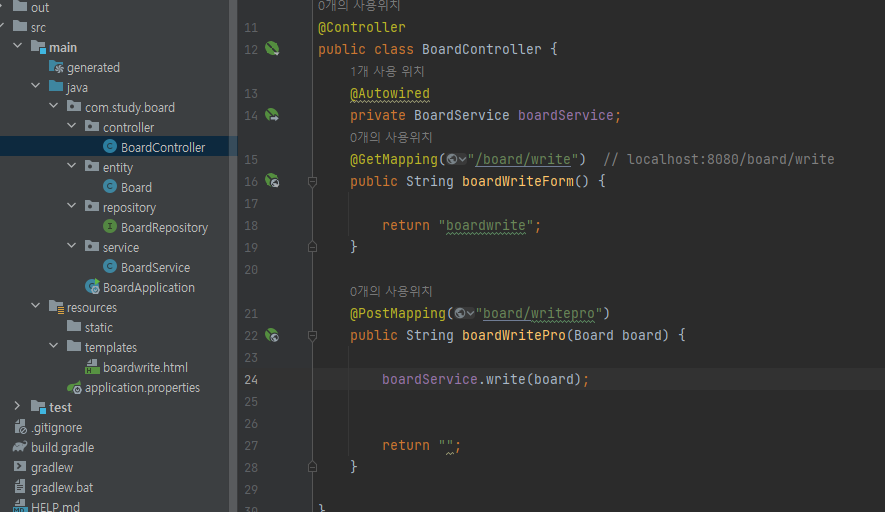
Task: Collapse the com.study.board package
Action: point(54,106)
